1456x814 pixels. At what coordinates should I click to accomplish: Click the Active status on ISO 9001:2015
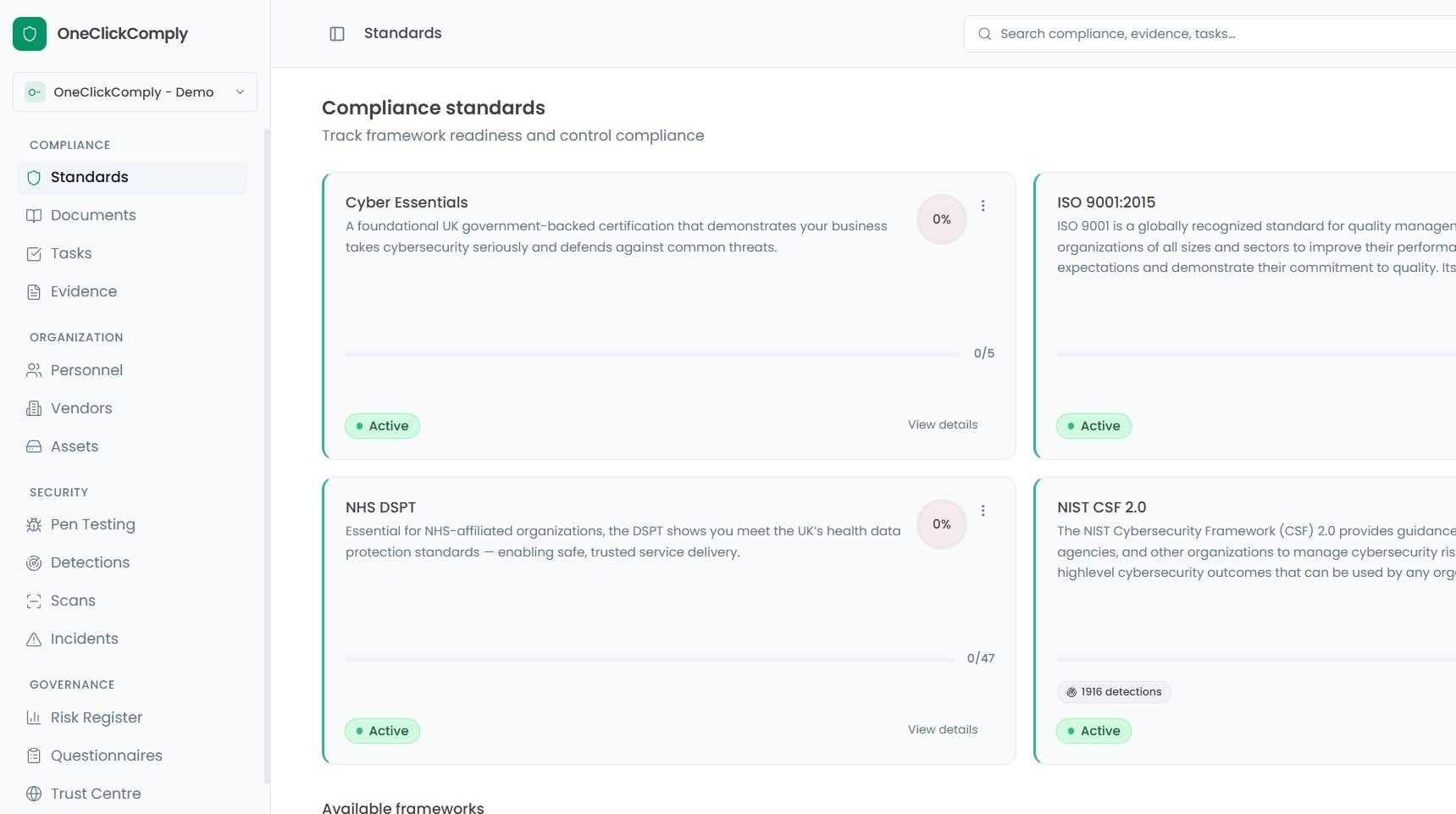1093,426
